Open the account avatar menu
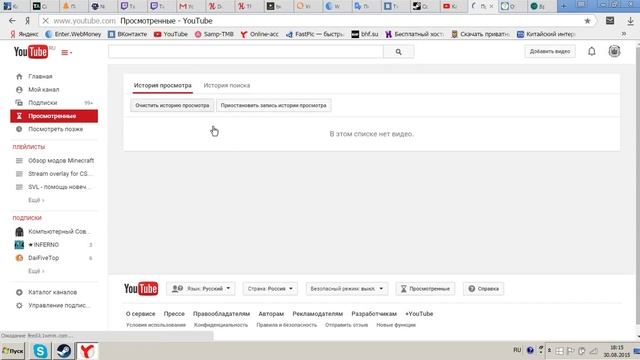The width and height of the screenshot is (640, 360). 614,51
